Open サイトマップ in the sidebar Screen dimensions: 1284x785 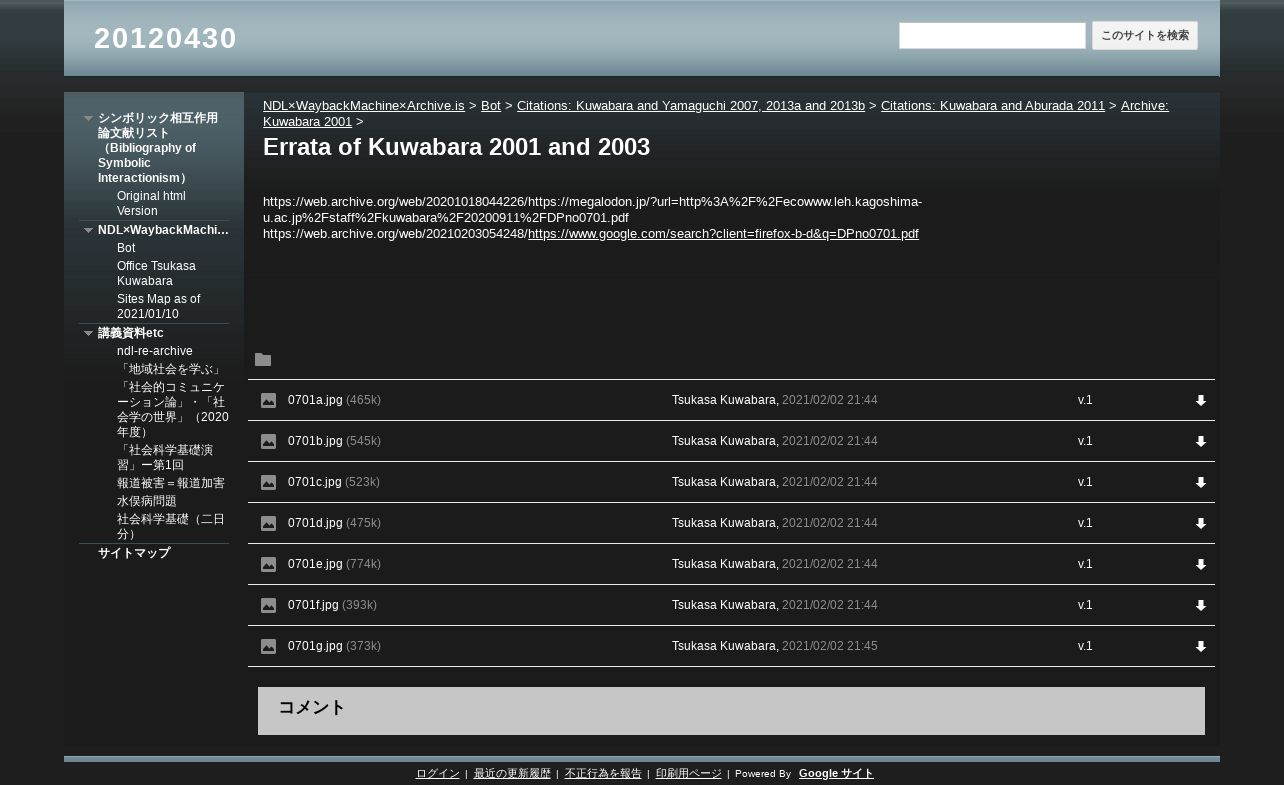(134, 553)
